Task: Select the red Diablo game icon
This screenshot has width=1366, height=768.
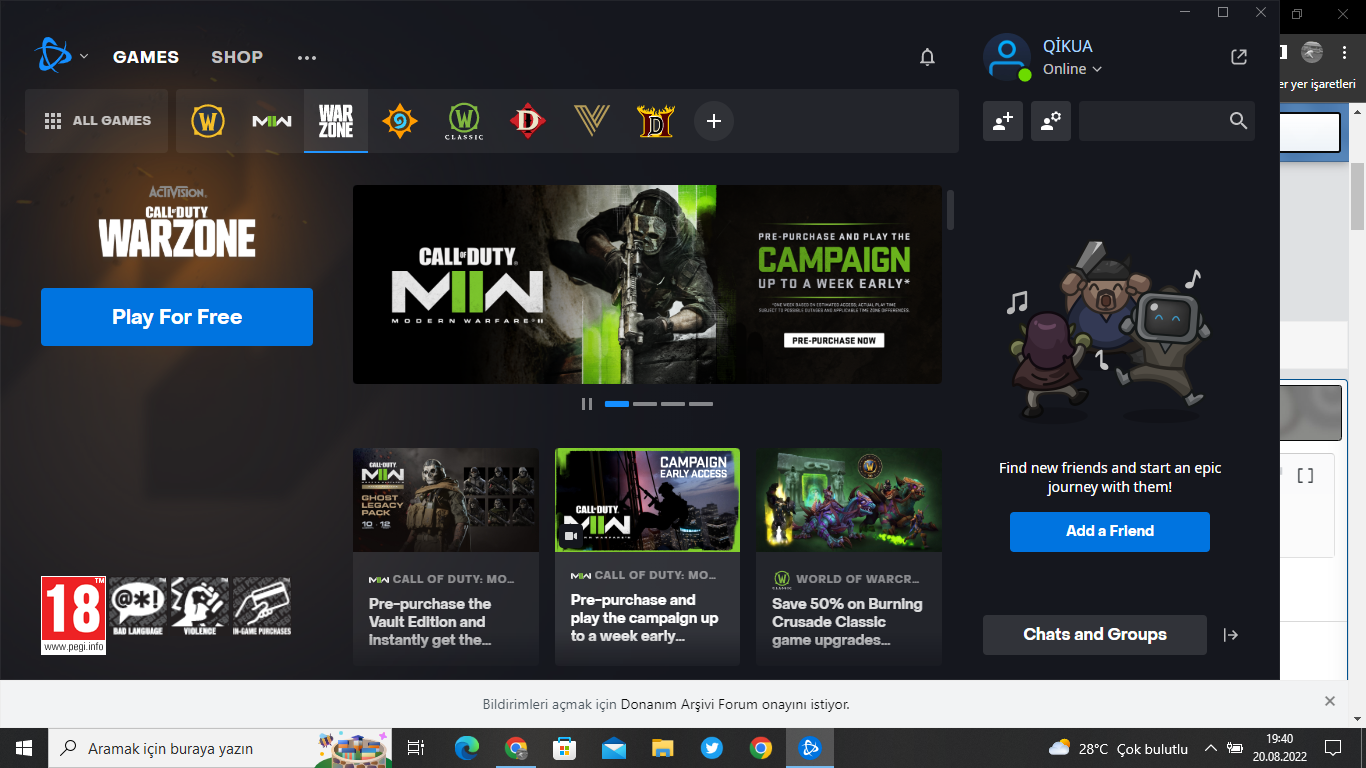Action: tap(527, 121)
